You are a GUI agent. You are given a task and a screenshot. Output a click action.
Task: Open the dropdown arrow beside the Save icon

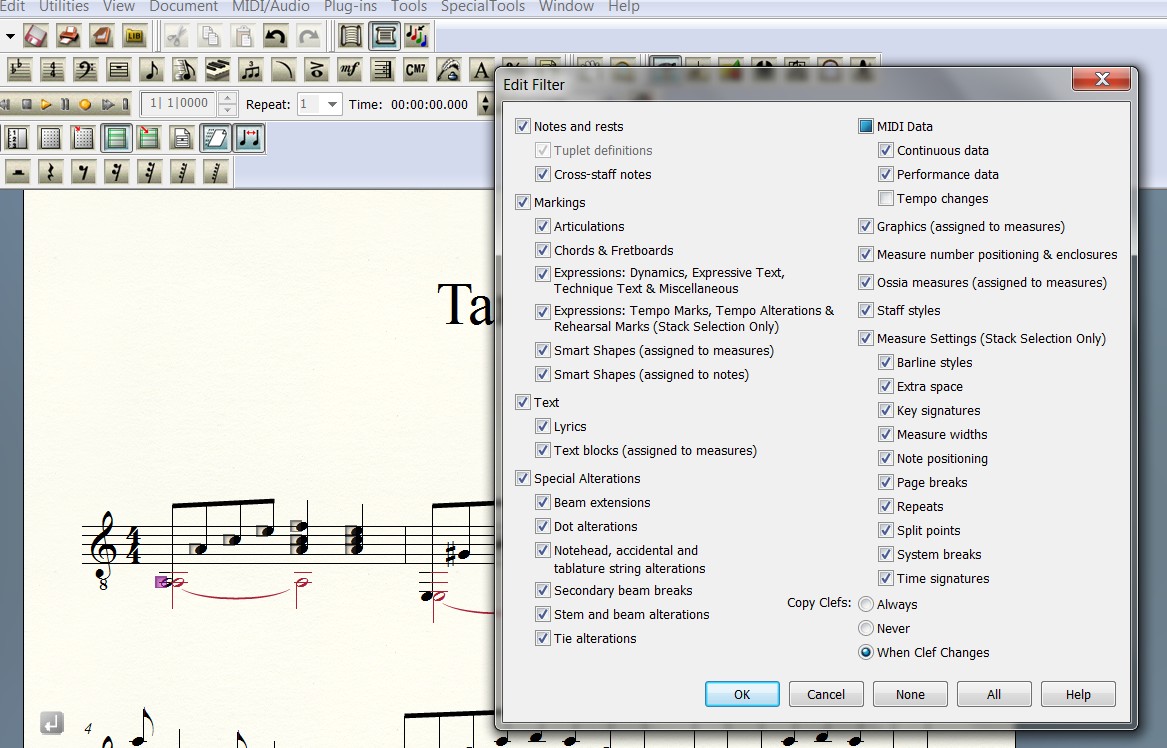[10, 37]
